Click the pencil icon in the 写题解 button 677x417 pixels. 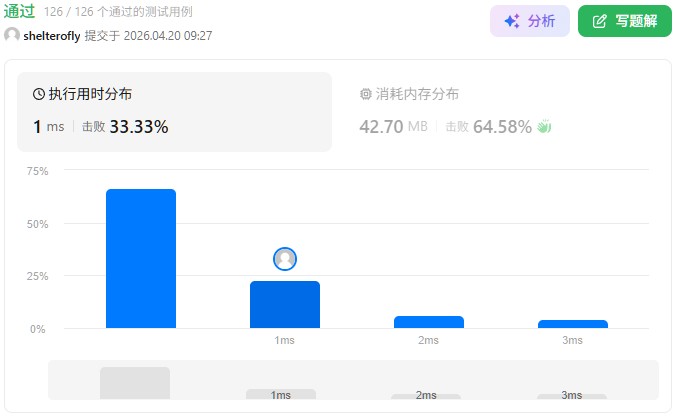coord(600,21)
